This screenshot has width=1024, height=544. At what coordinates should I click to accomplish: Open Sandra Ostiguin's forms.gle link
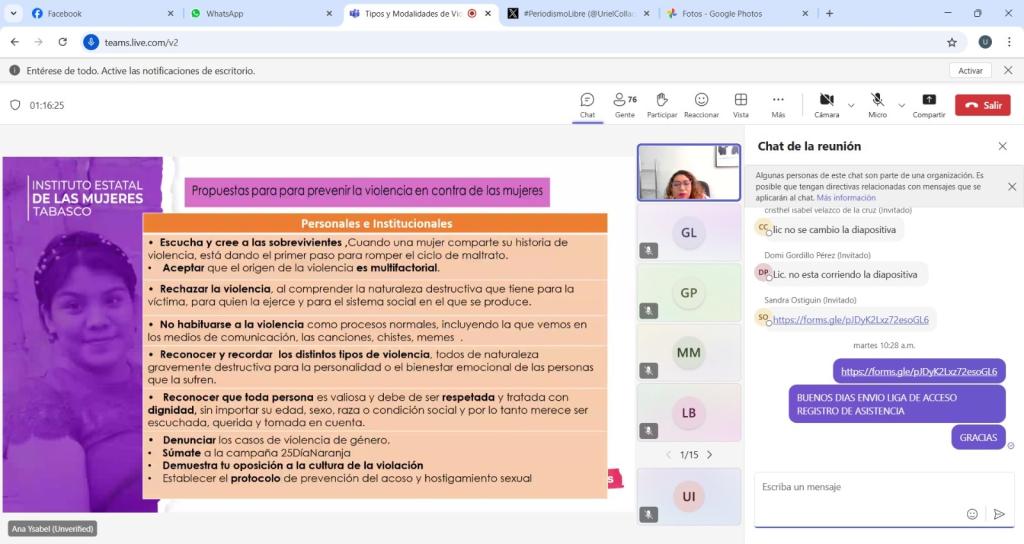[x=850, y=320]
